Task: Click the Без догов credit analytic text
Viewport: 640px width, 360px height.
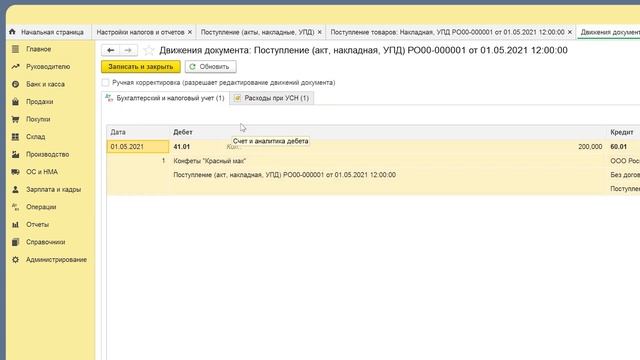Action: point(625,175)
